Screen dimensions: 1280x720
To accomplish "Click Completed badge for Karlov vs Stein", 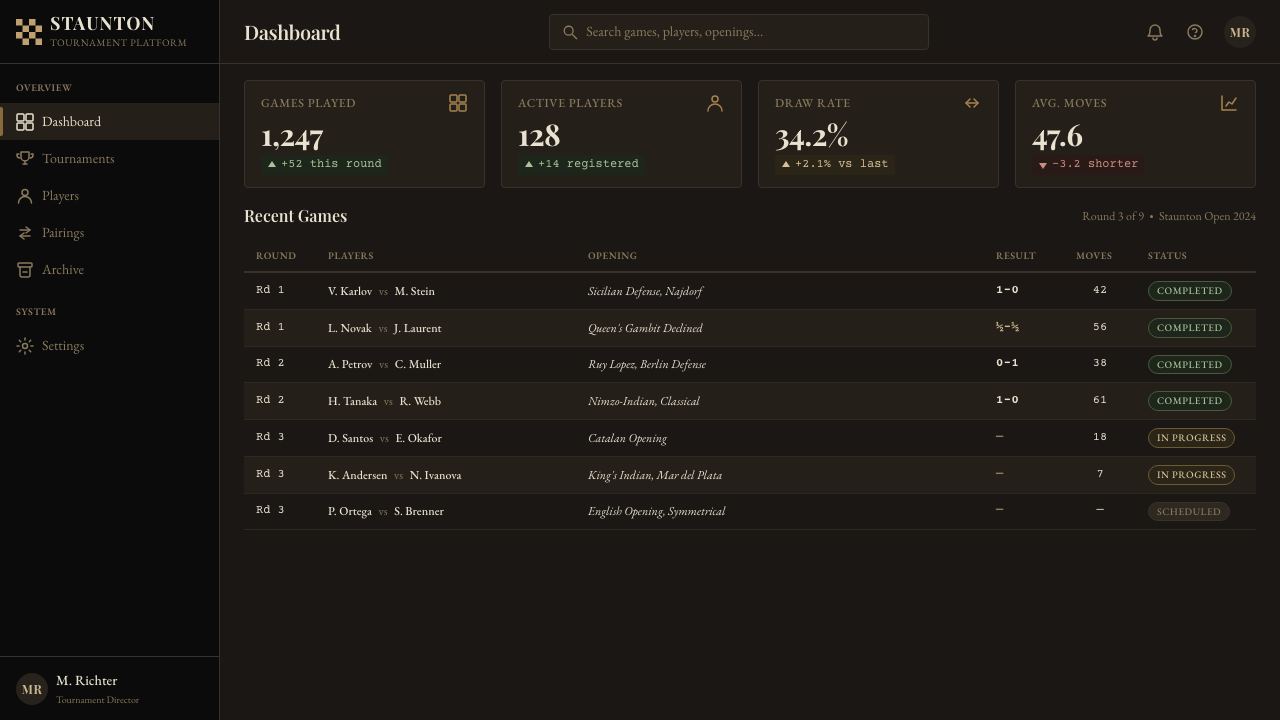I will [1190, 291].
